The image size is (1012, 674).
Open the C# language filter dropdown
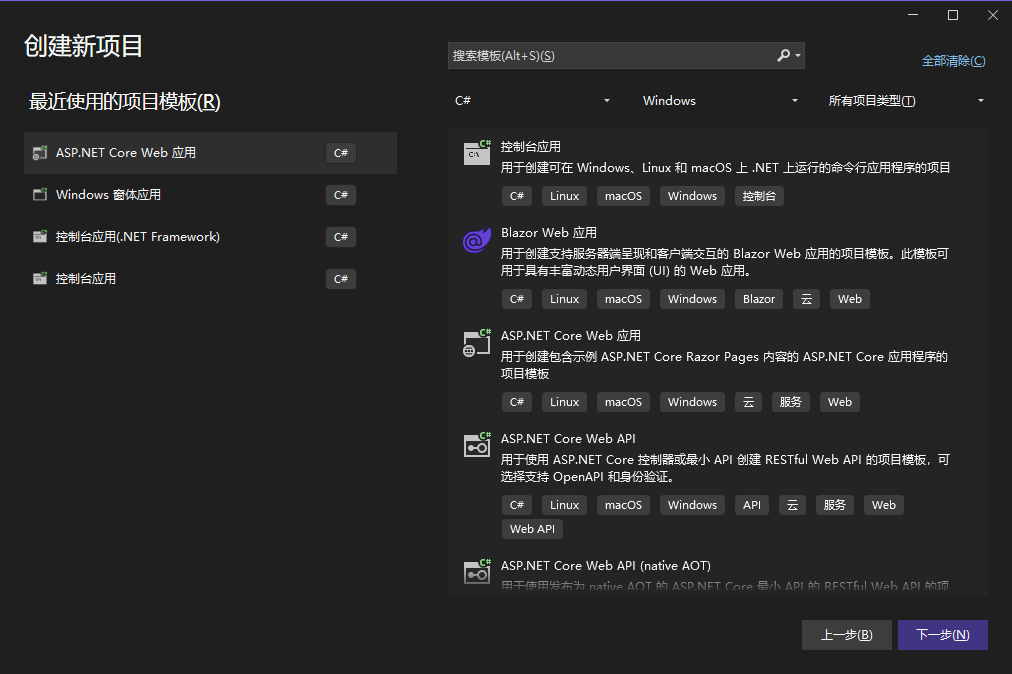[x=531, y=101]
